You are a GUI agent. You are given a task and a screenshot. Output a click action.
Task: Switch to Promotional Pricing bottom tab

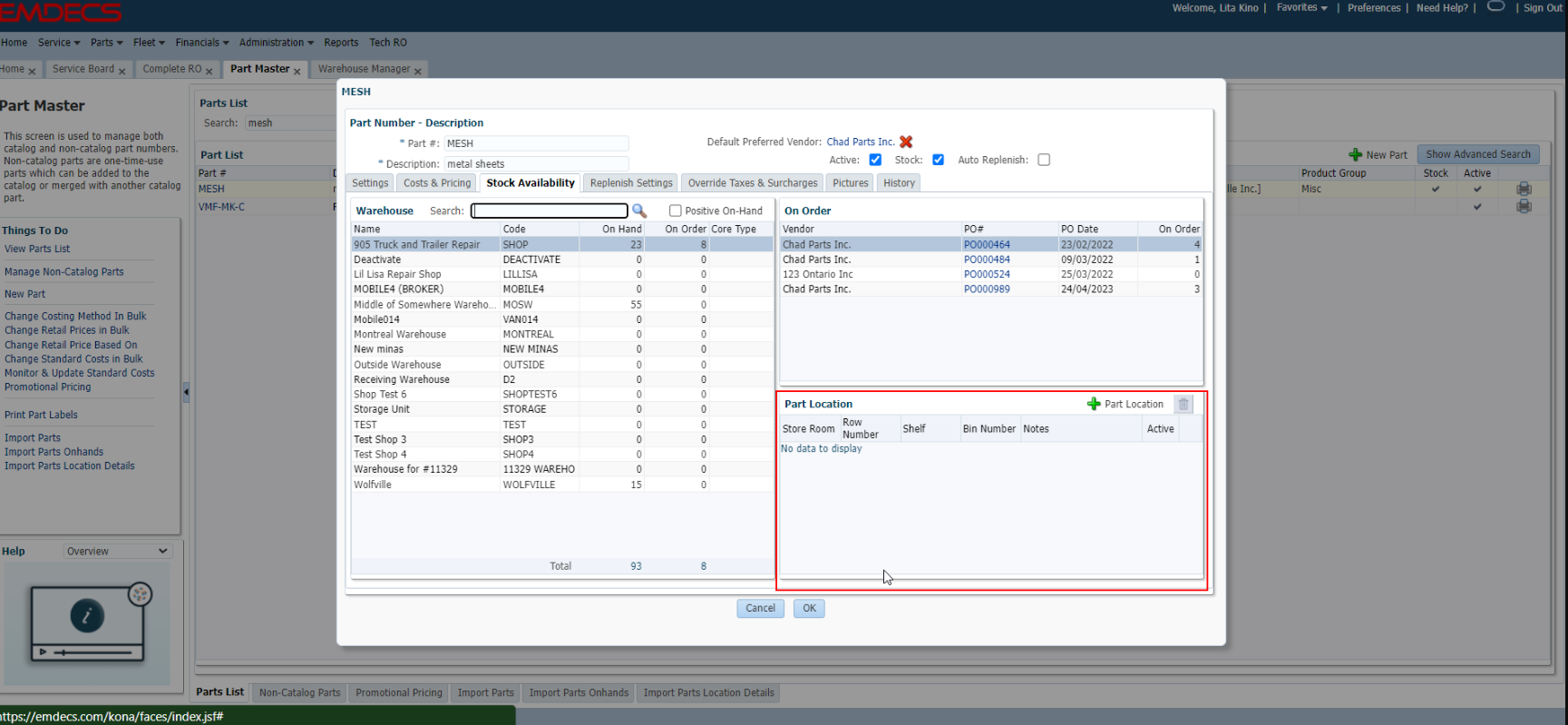pyautogui.click(x=399, y=692)
